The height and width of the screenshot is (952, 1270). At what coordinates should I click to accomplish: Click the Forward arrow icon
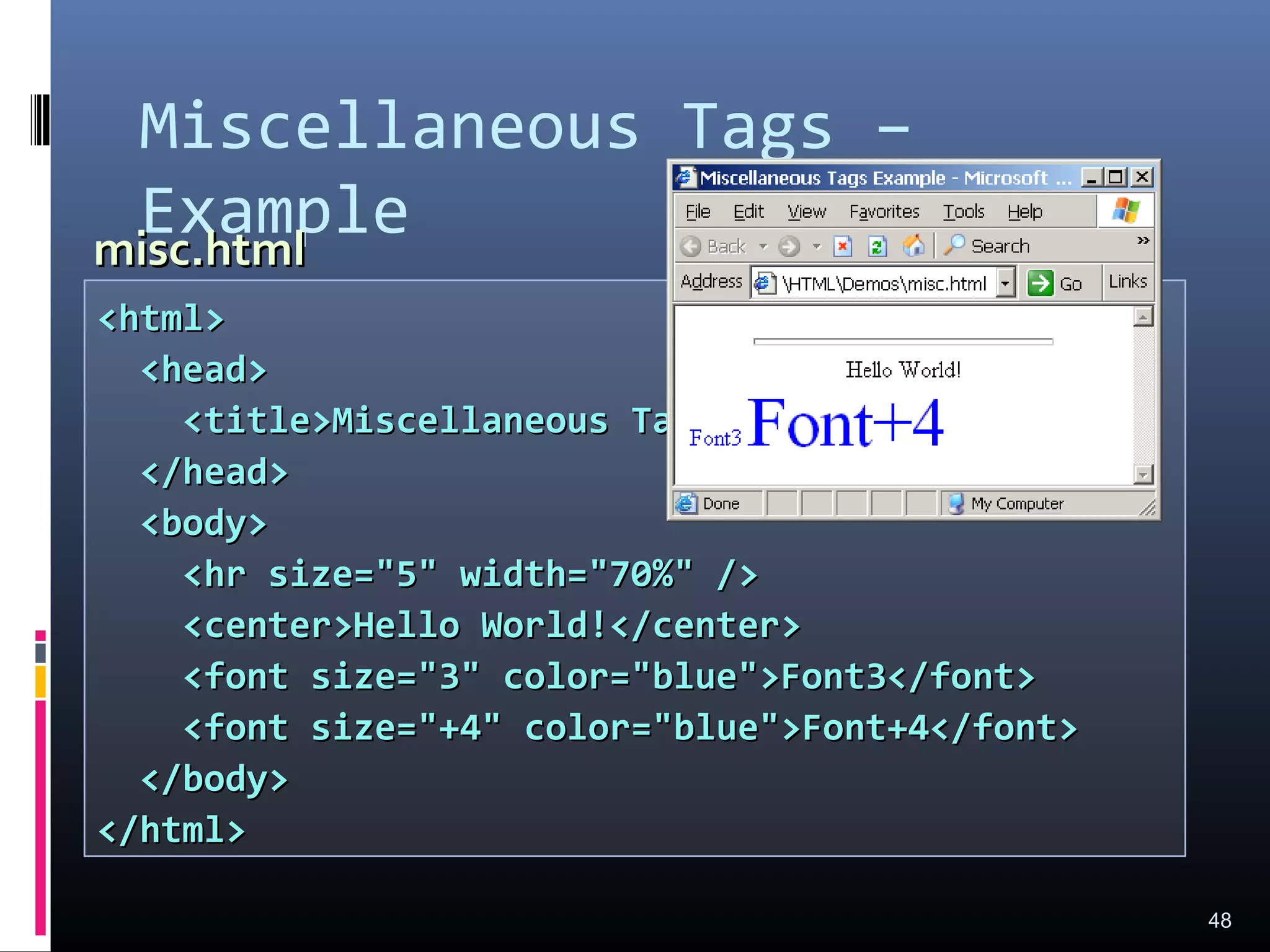pyautogui.click(x=789, y=246)
